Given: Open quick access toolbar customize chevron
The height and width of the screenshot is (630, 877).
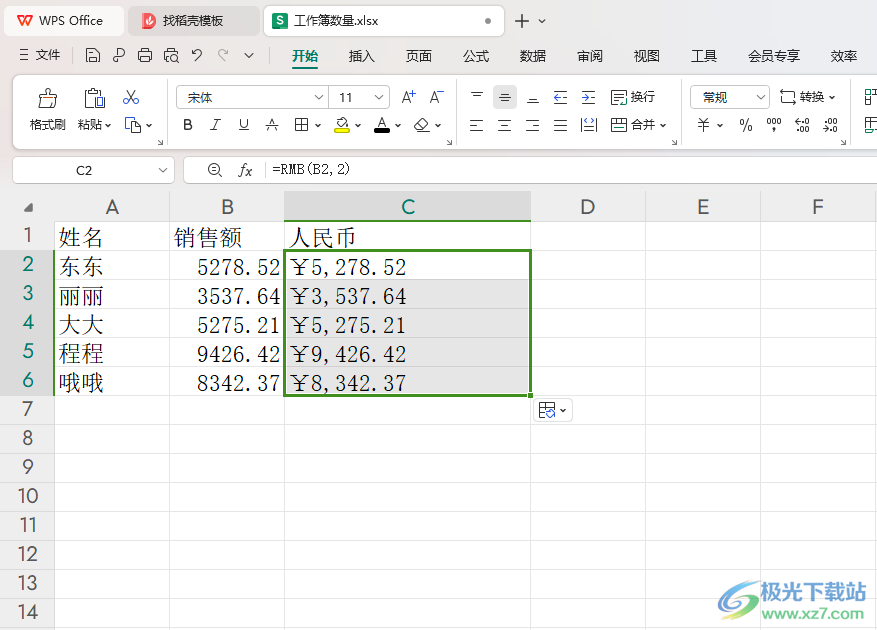Looking at the screenshot, I should (x=249, y=55).
